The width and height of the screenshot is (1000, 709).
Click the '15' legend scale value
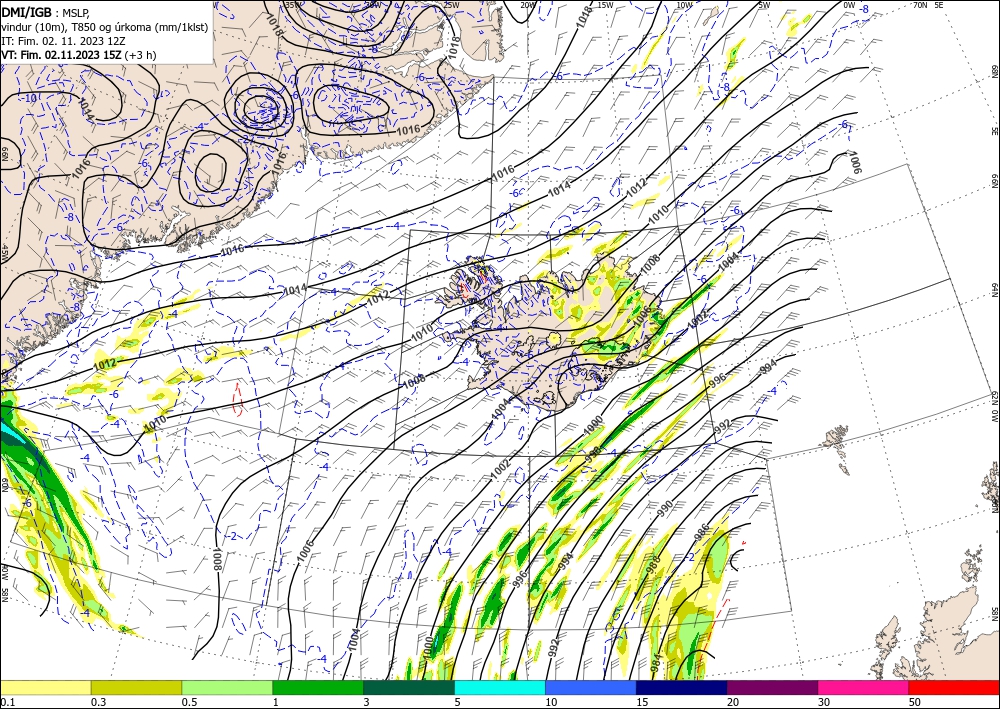(642, 702)
